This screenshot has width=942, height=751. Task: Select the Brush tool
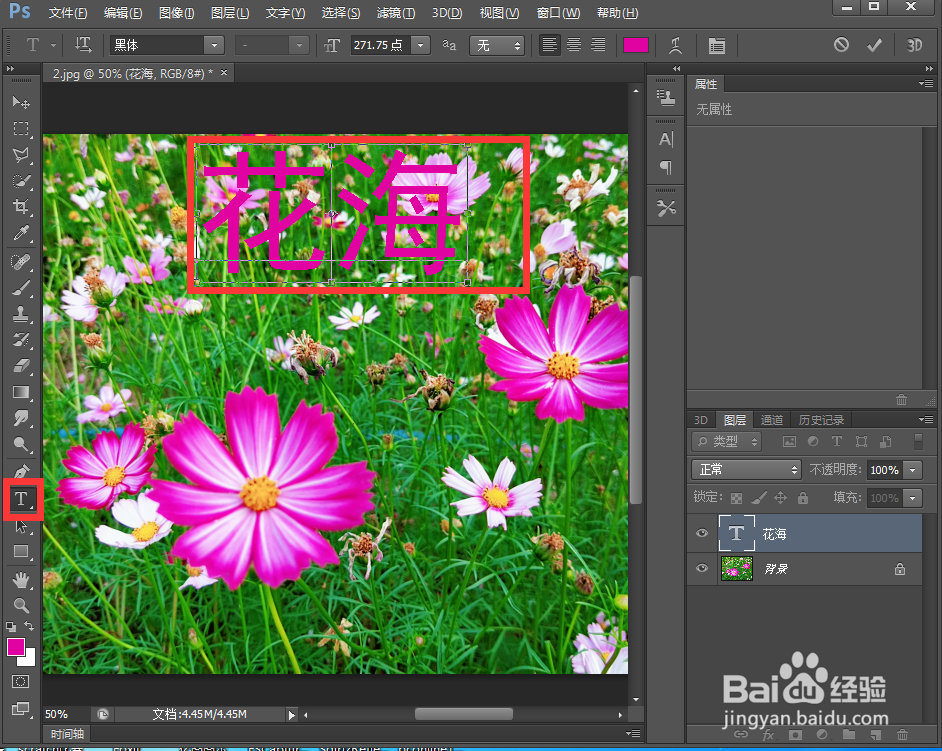coord(21,288)
